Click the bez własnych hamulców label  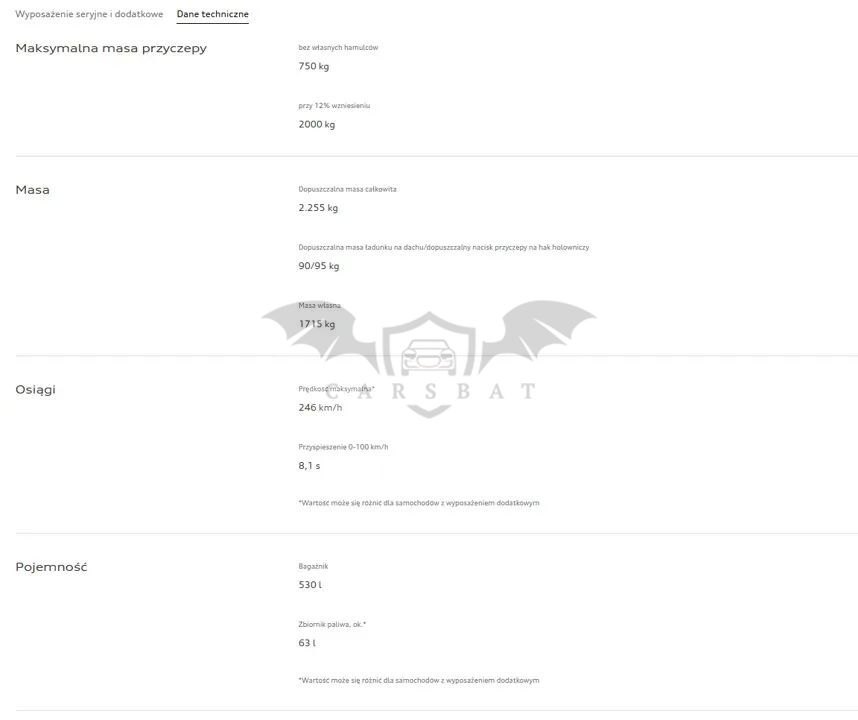(x=338, y=47)
